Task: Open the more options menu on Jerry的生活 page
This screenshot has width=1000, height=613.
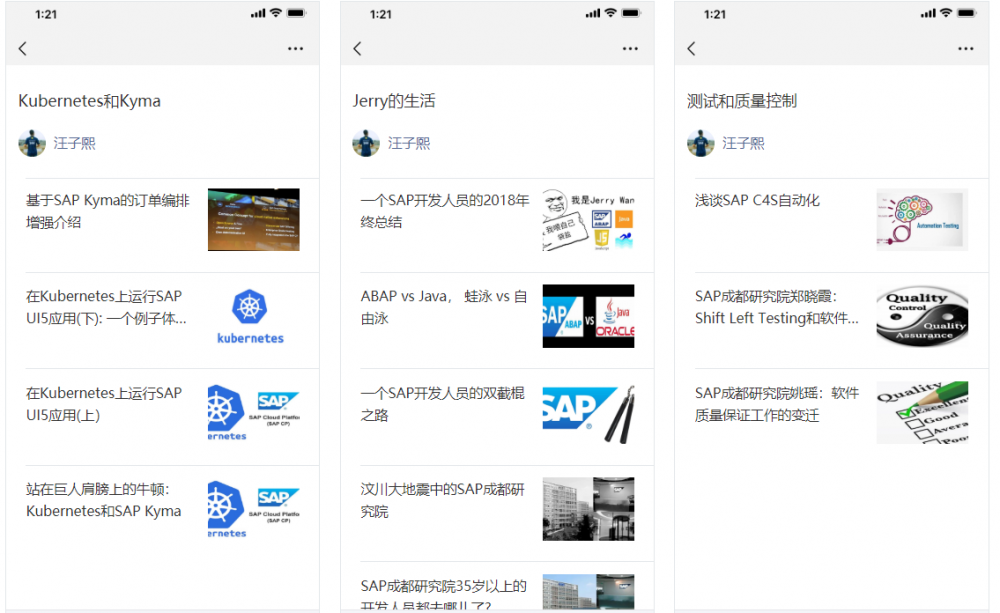Action: pos(630,47)
